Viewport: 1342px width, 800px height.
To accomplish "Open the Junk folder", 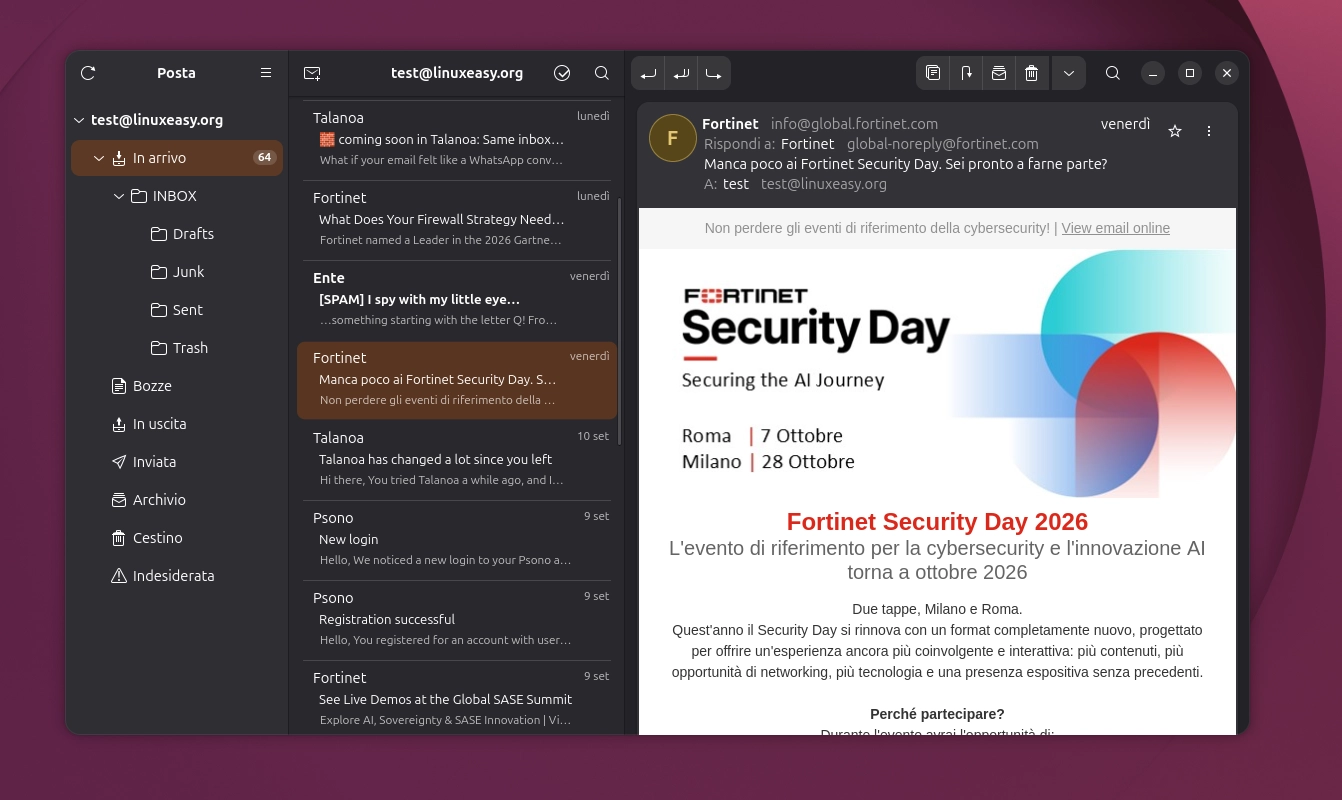I will pyautogui.click(x=177, y=272).
